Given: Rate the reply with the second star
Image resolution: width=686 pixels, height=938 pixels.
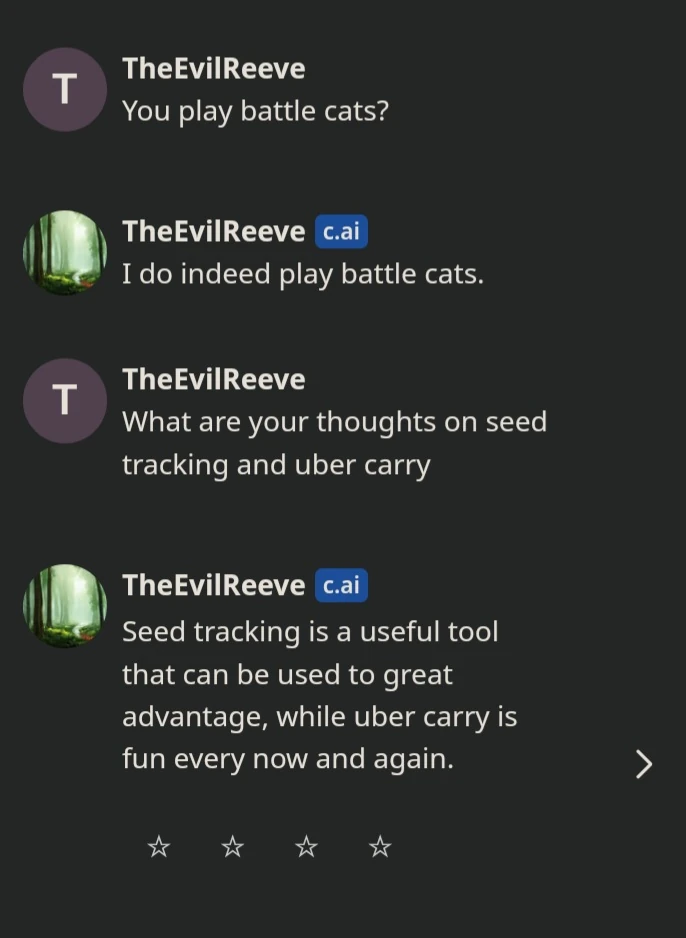Looking at the screenshot, I should (232, 846).
